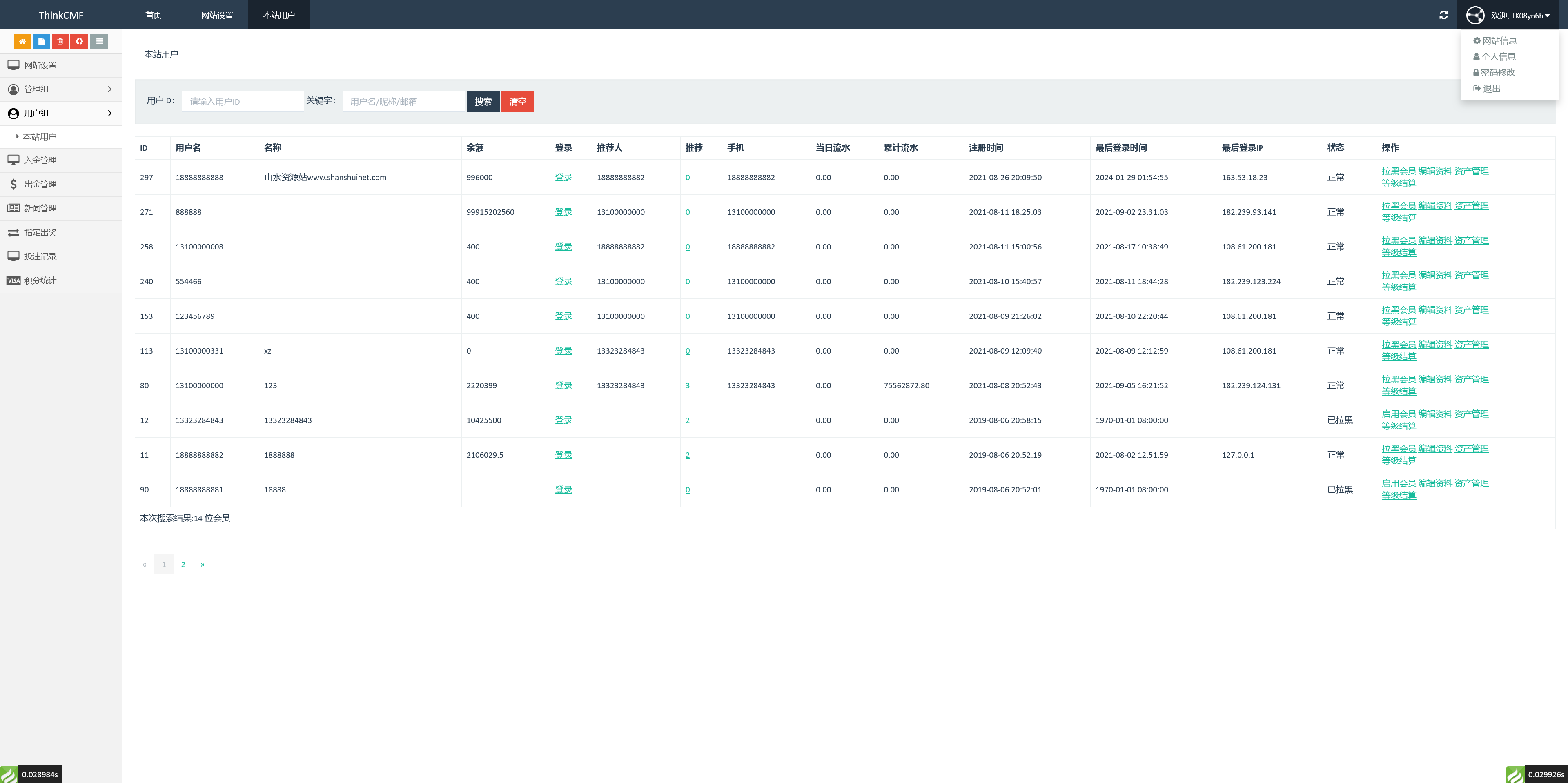The height and width of the screenshot is (783, 1568).
Task: Open 积分统计 with the VISA icon
Action: click(x=40, y=280)
